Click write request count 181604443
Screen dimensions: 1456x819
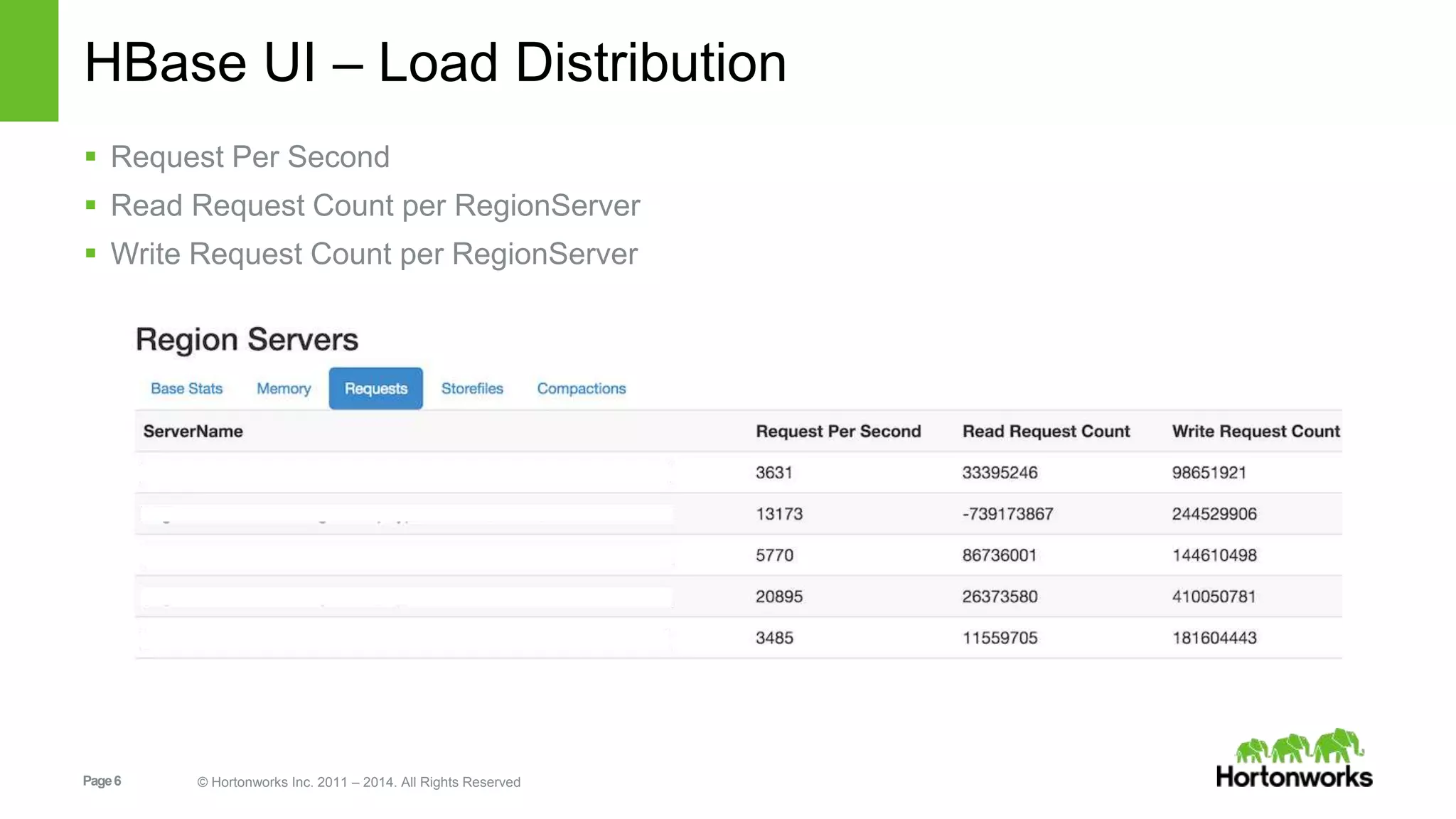tap(1214, 637)
